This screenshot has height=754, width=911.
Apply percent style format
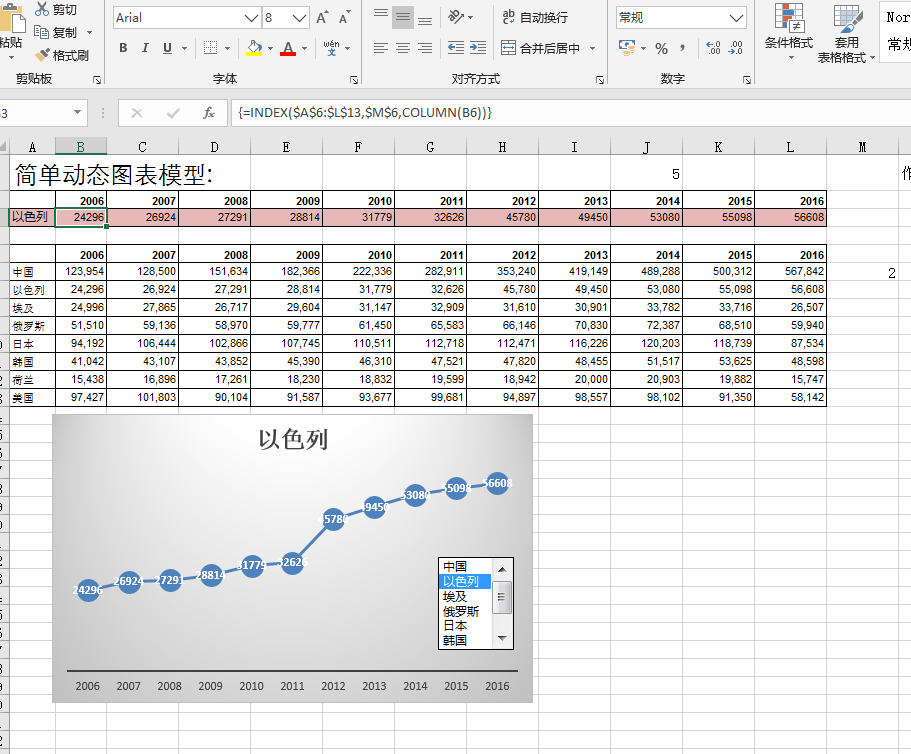(661, 48)
